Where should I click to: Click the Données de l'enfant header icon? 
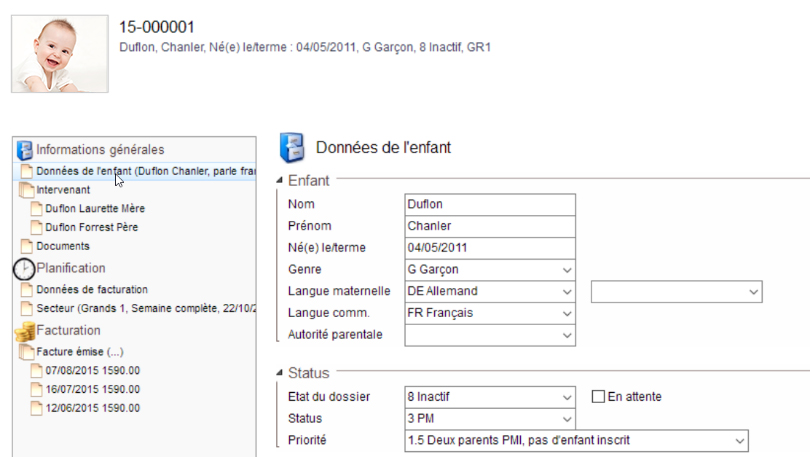pos(292,147)
